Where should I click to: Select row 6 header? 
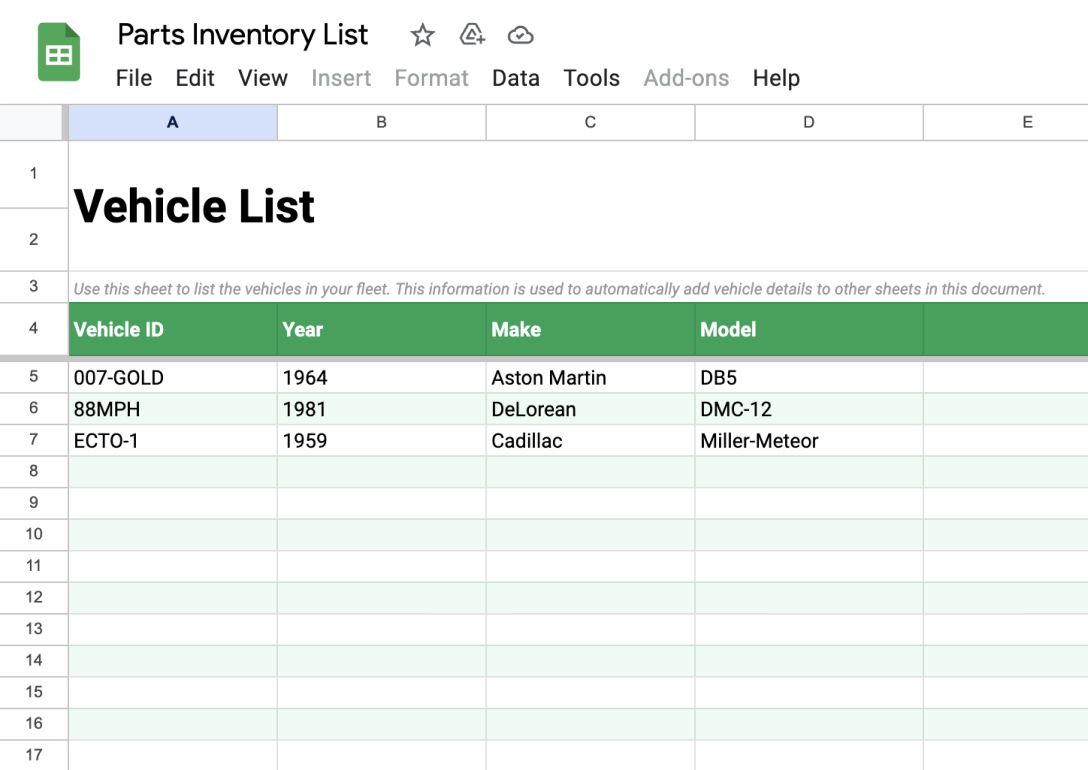(33, 409)
